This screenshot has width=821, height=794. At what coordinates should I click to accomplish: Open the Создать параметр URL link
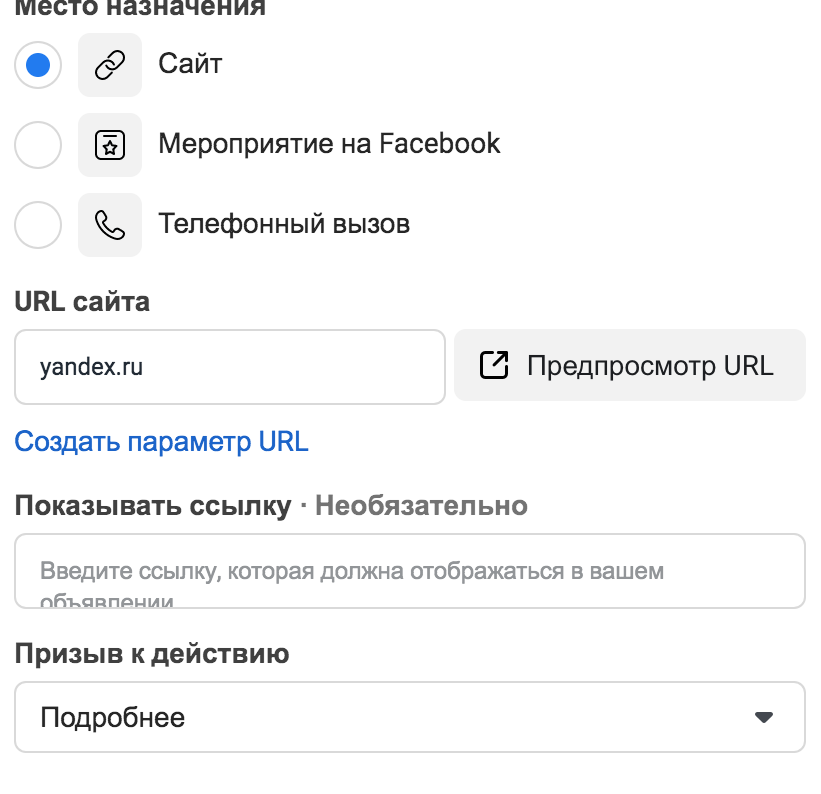point(161,442)
